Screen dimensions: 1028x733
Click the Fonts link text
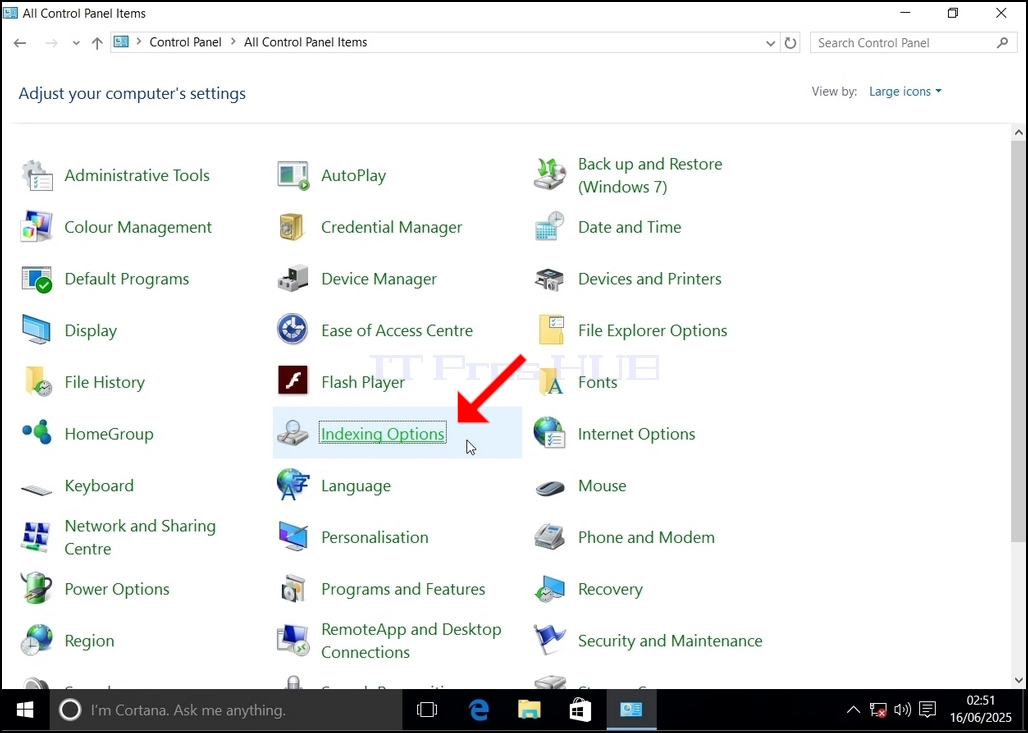pos(597,382)
